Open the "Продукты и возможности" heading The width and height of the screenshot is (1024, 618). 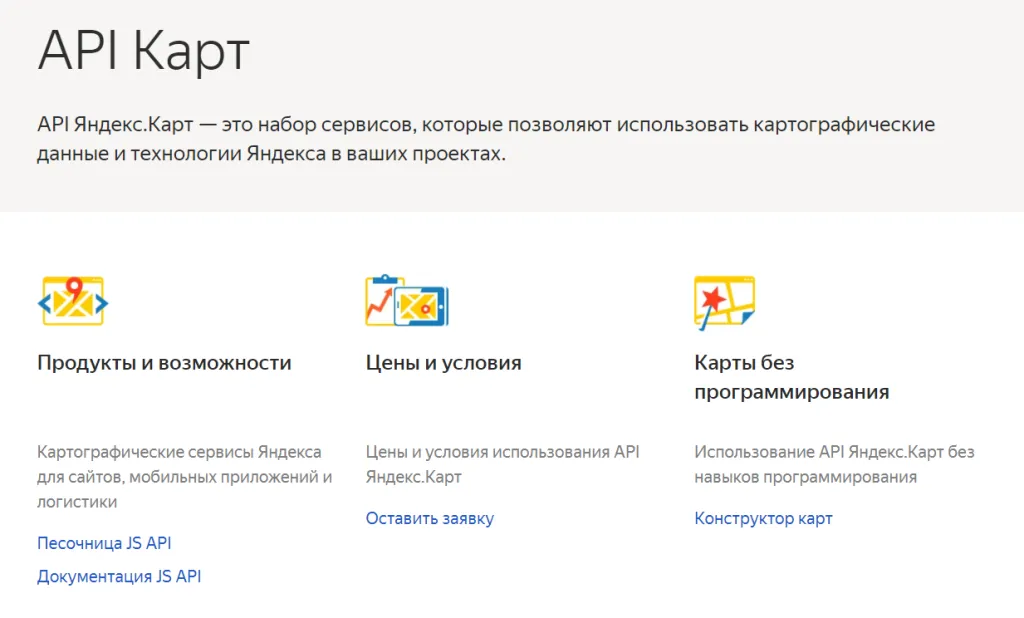[x=164, y=363]
